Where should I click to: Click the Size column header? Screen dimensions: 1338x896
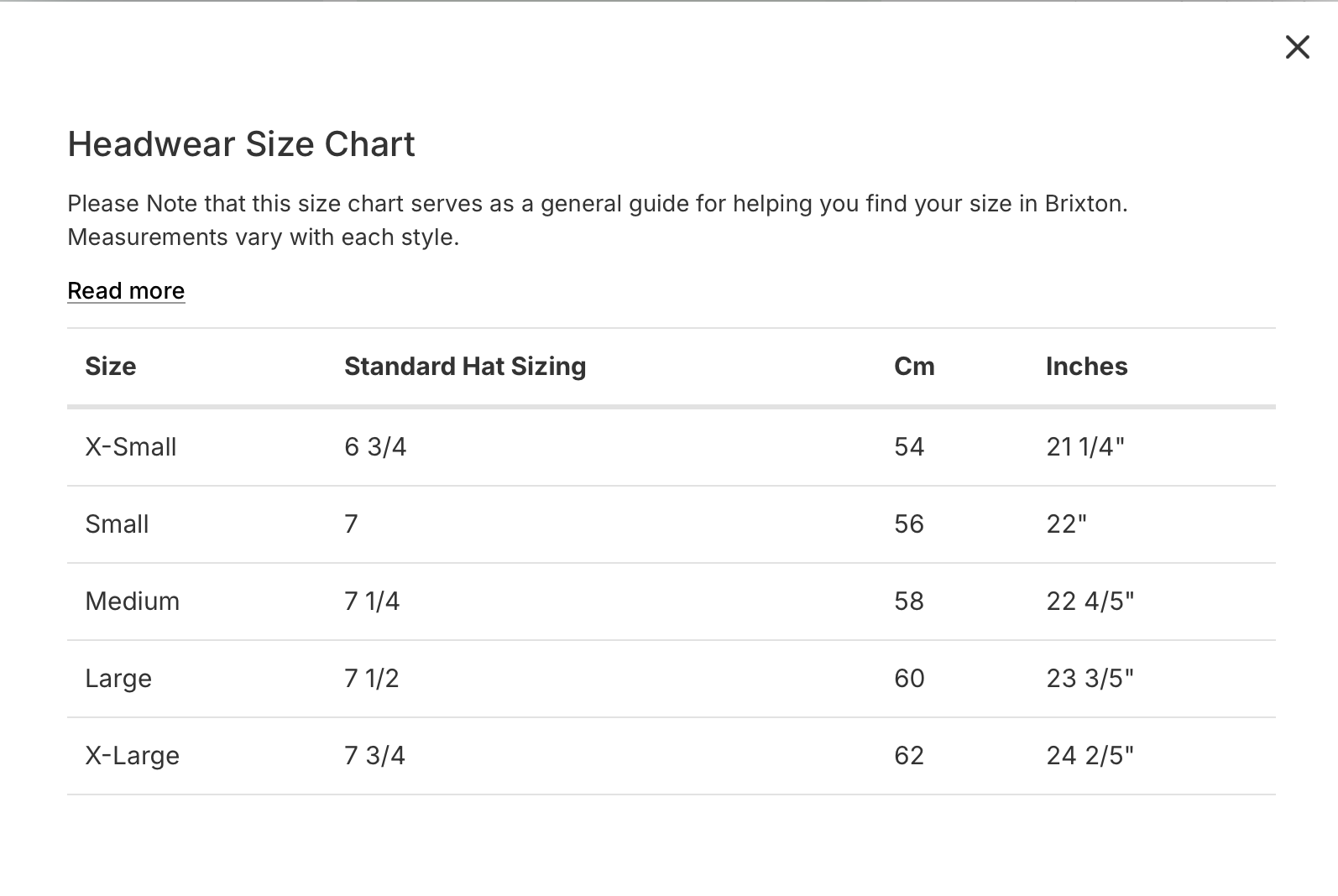click(111, 367)
